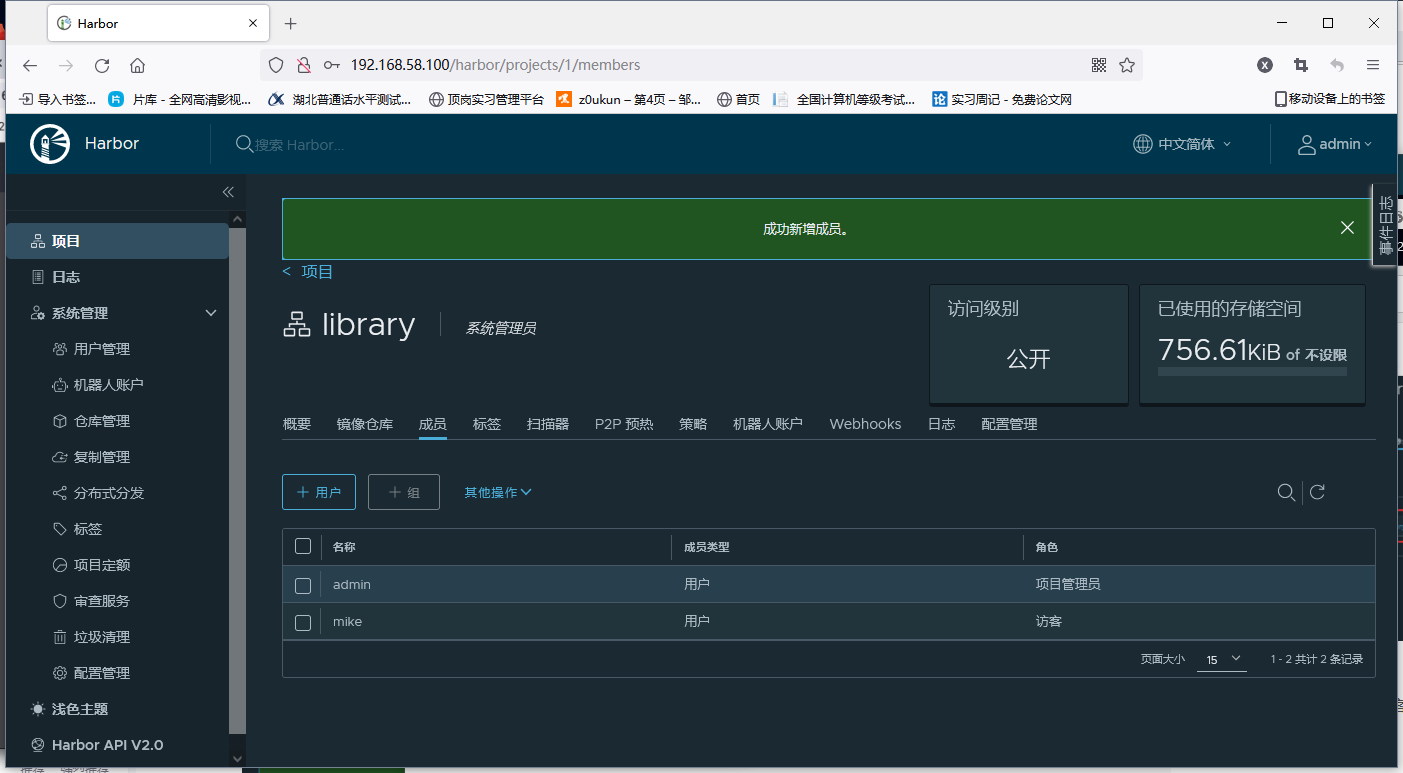Bookmark this page with star icon
The width and height of the screenshot is (1403, 773).
[x=1127, y=65]
